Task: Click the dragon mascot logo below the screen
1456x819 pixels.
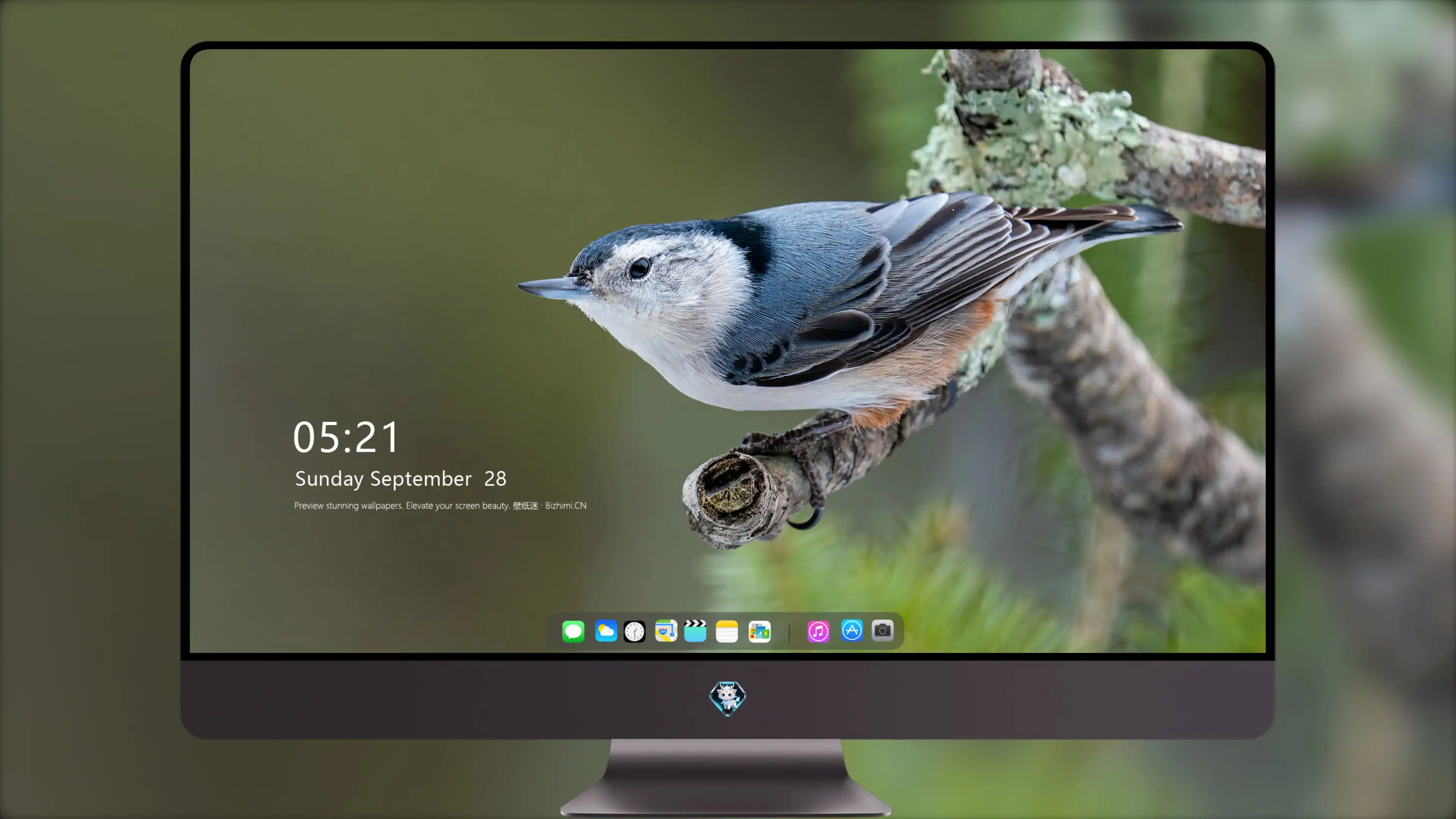Action: coord(728,698)
